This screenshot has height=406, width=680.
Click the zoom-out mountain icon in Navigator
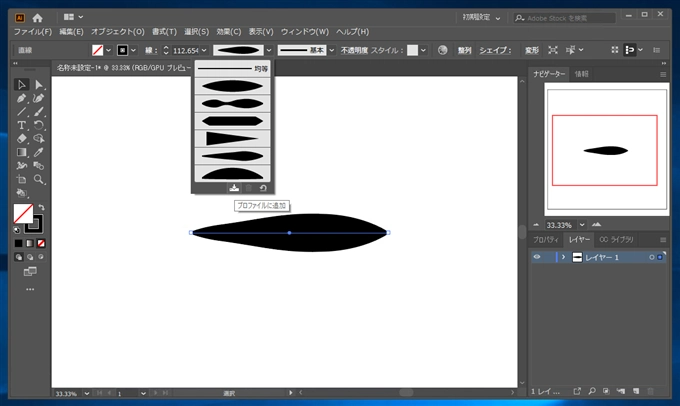pos(536,225)
